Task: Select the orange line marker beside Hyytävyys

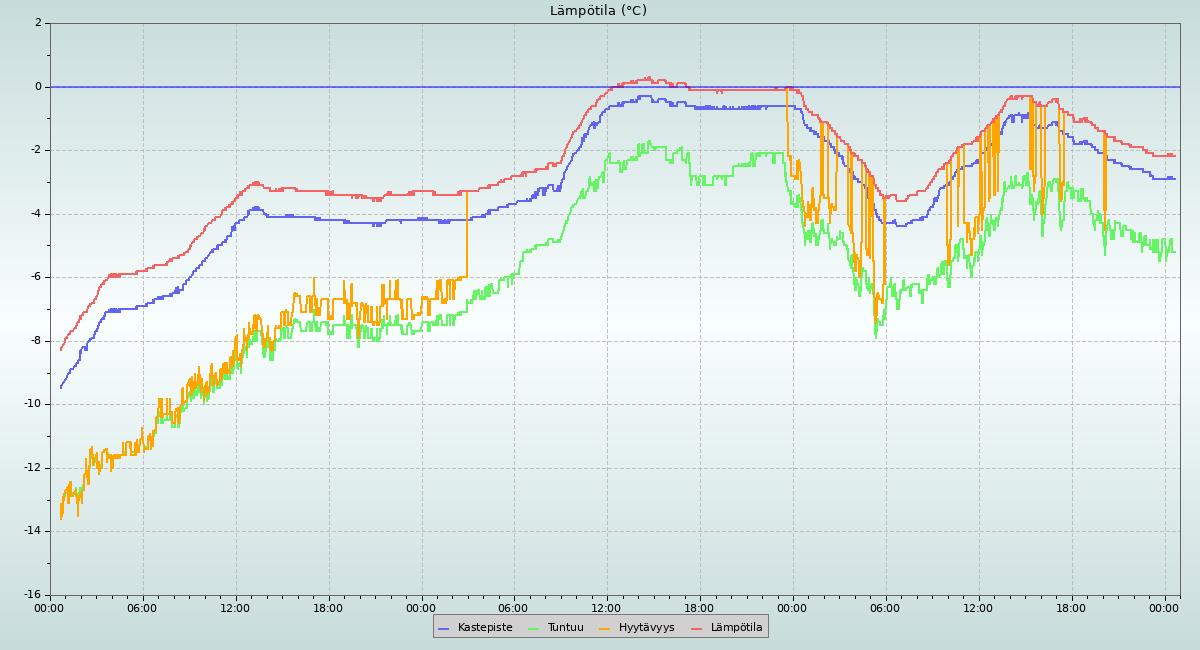Action: click(x=605, y=628)
